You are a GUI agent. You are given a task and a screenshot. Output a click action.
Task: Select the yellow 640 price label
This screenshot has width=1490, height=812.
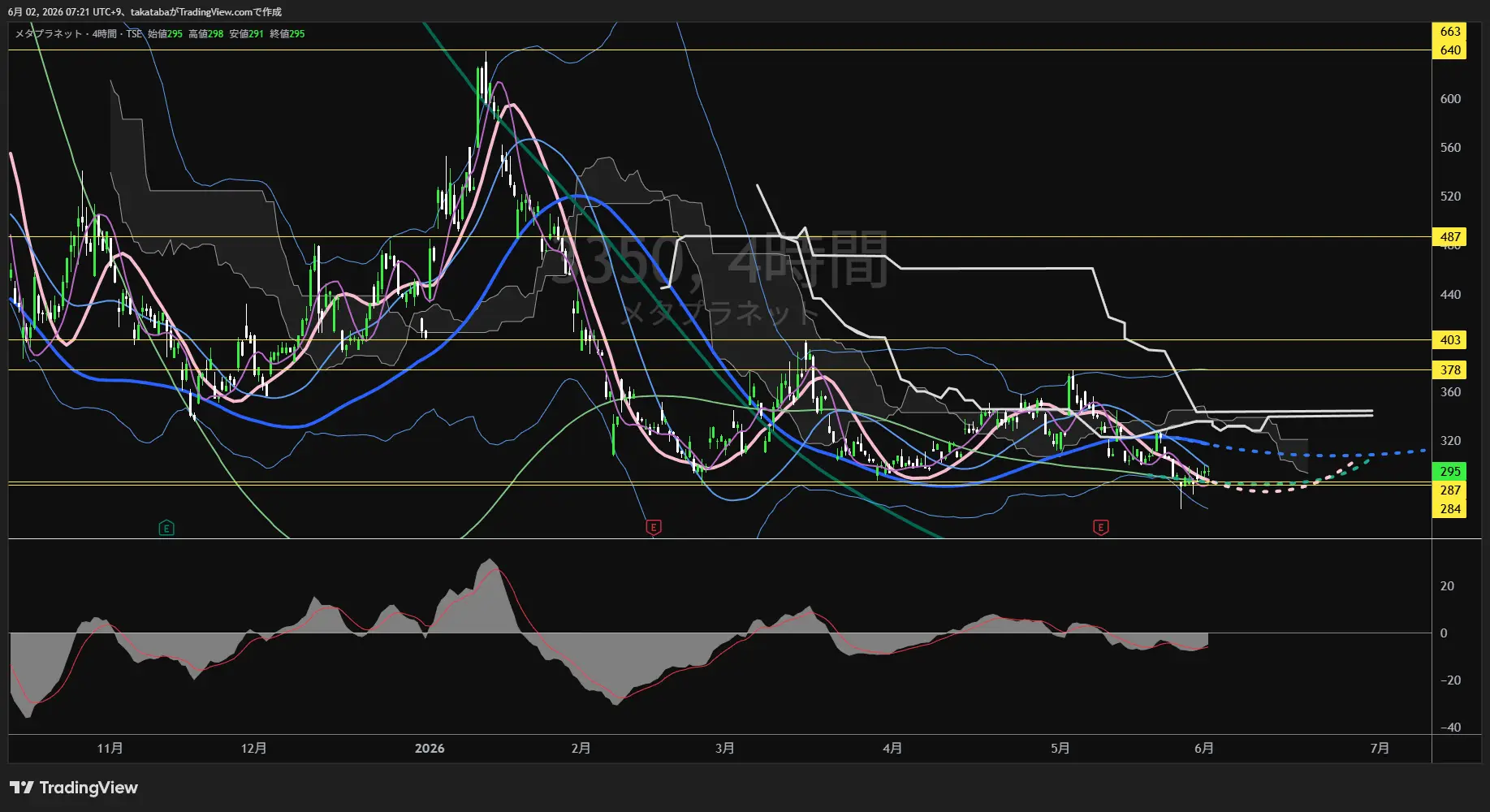pos(1449,50)
